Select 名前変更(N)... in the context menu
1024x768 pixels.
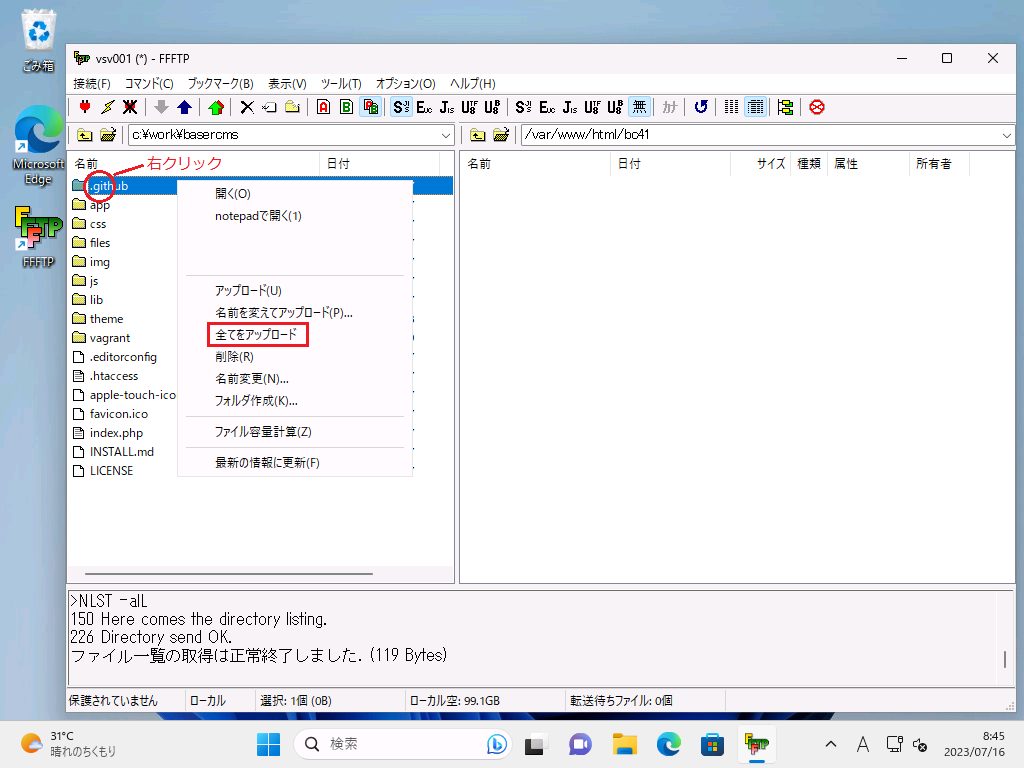click(x=252, y=379)
